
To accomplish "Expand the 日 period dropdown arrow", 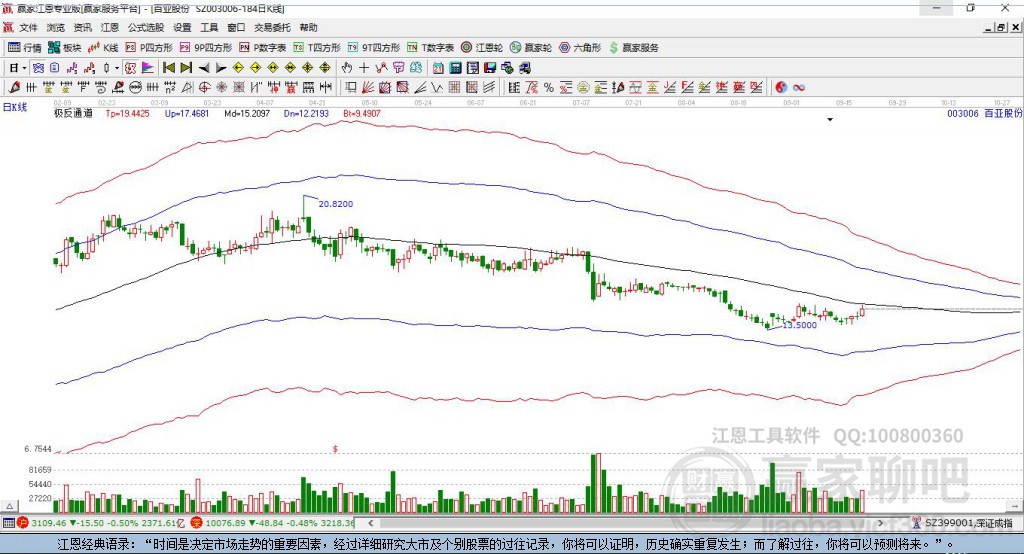I will [x=24, y=68].
